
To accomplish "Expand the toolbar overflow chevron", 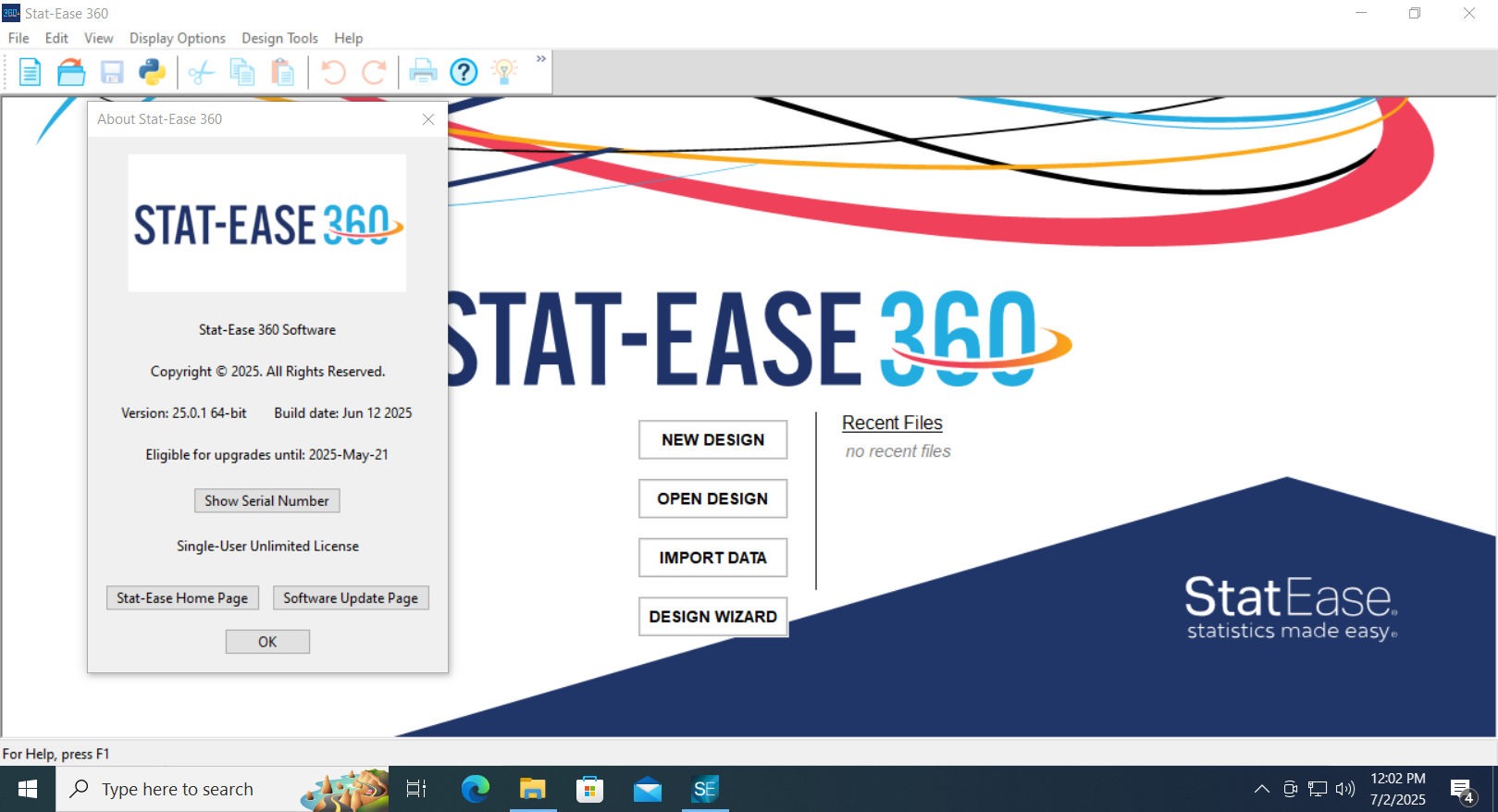I will point(541,58).
